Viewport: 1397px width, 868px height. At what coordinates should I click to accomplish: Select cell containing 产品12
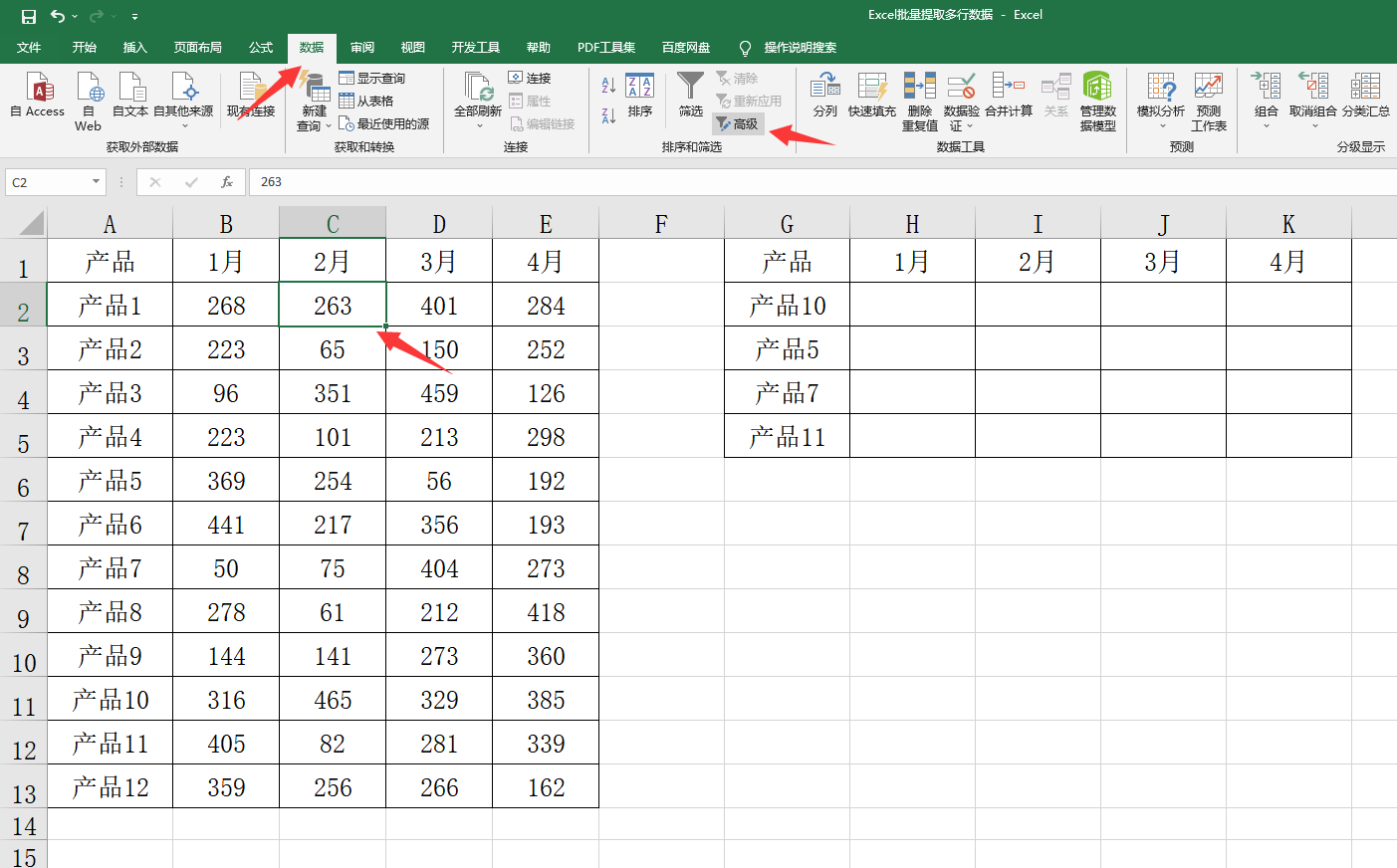(x=111, y=786)
